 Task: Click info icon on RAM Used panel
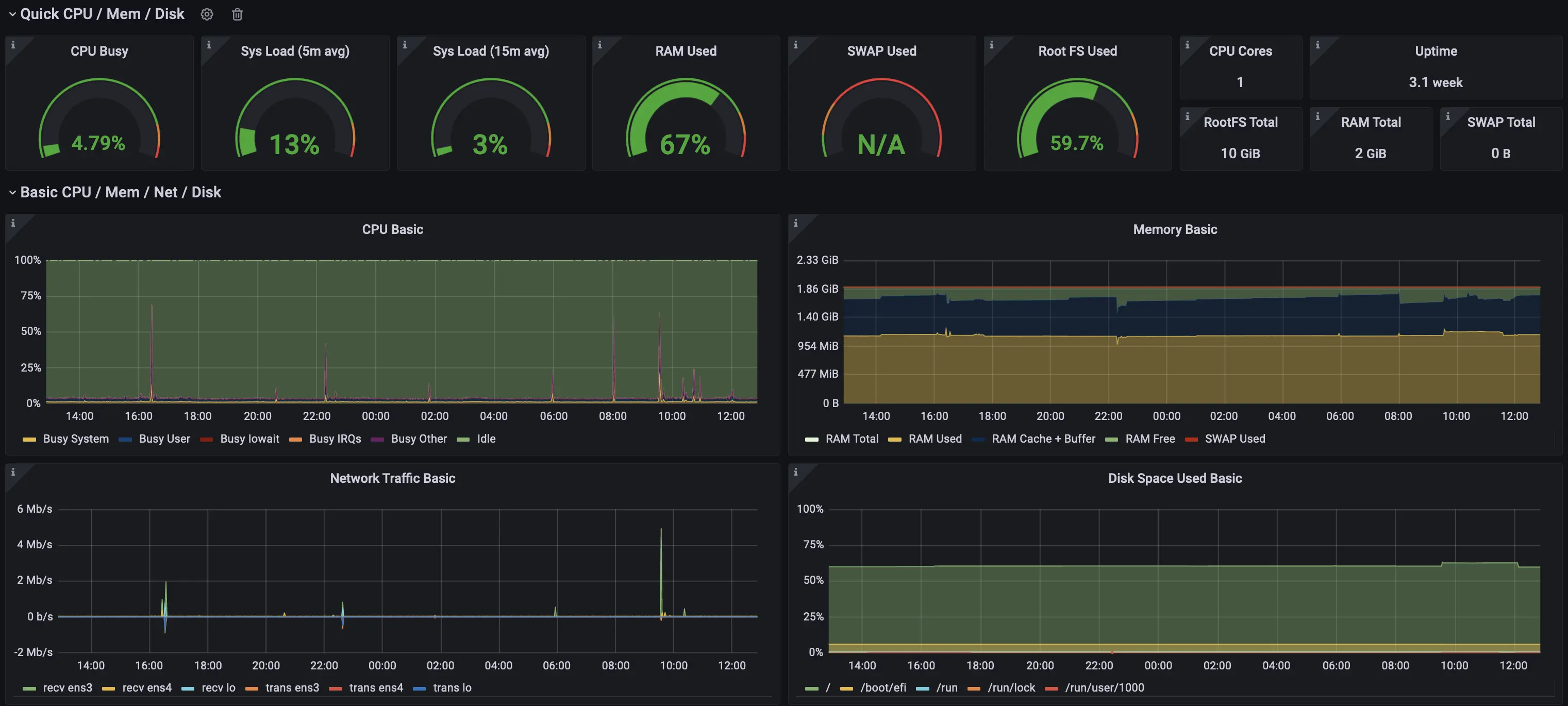(x=599, y=44)
